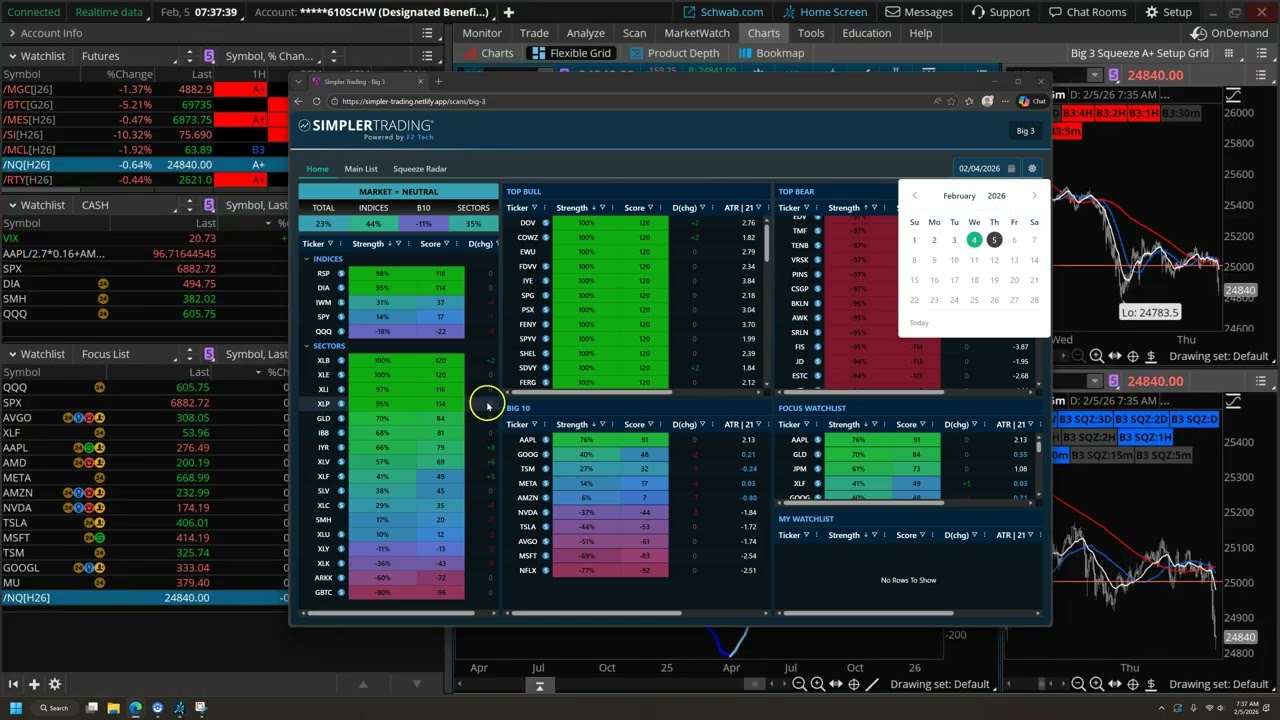
Task: Click the gear icon in bottom-left toolbar
Action: (55, 684)
